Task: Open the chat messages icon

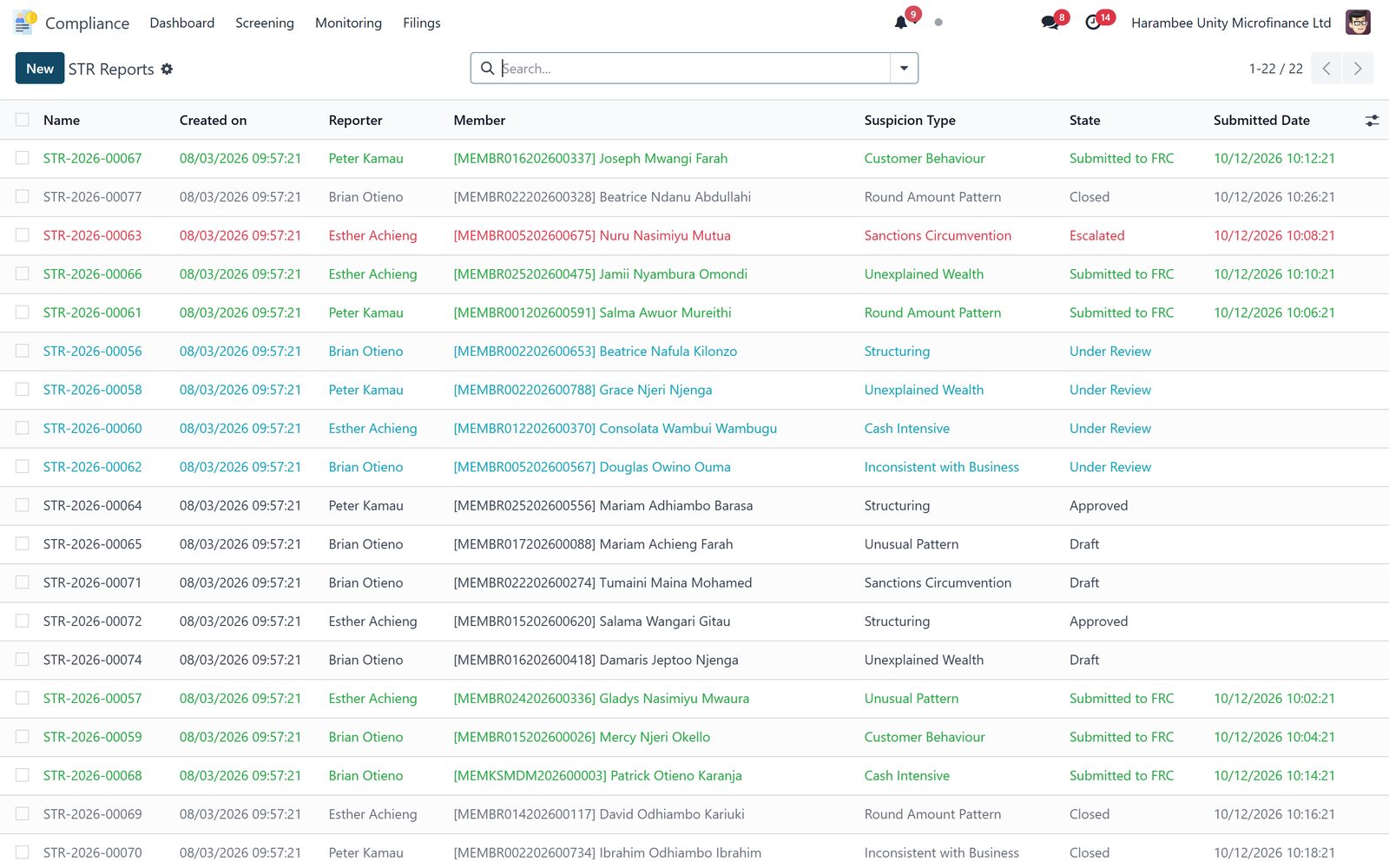Action: point(1050,23)
